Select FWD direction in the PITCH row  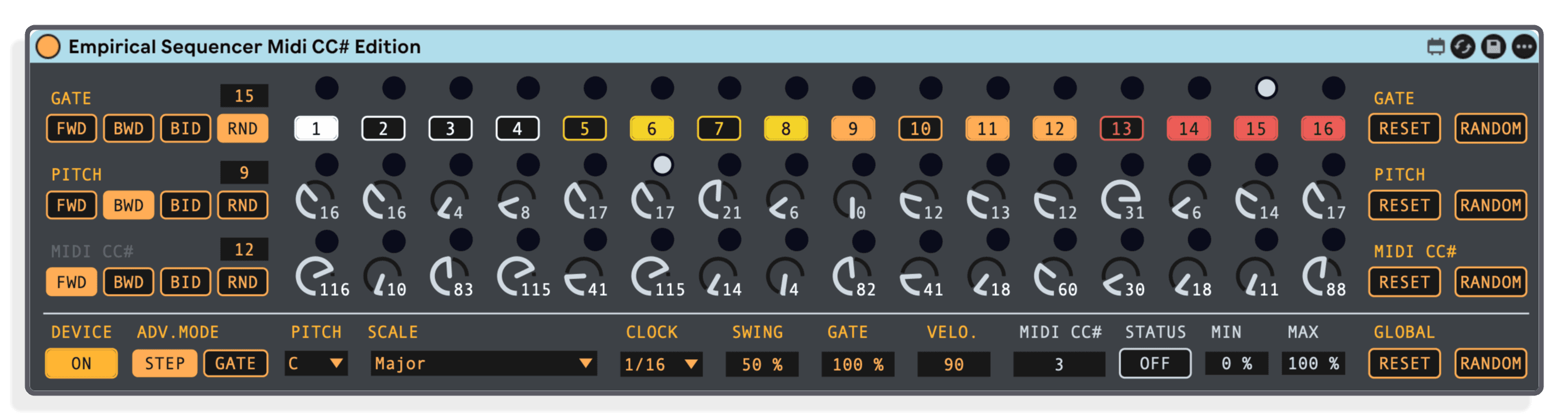[x=71, y=205]
